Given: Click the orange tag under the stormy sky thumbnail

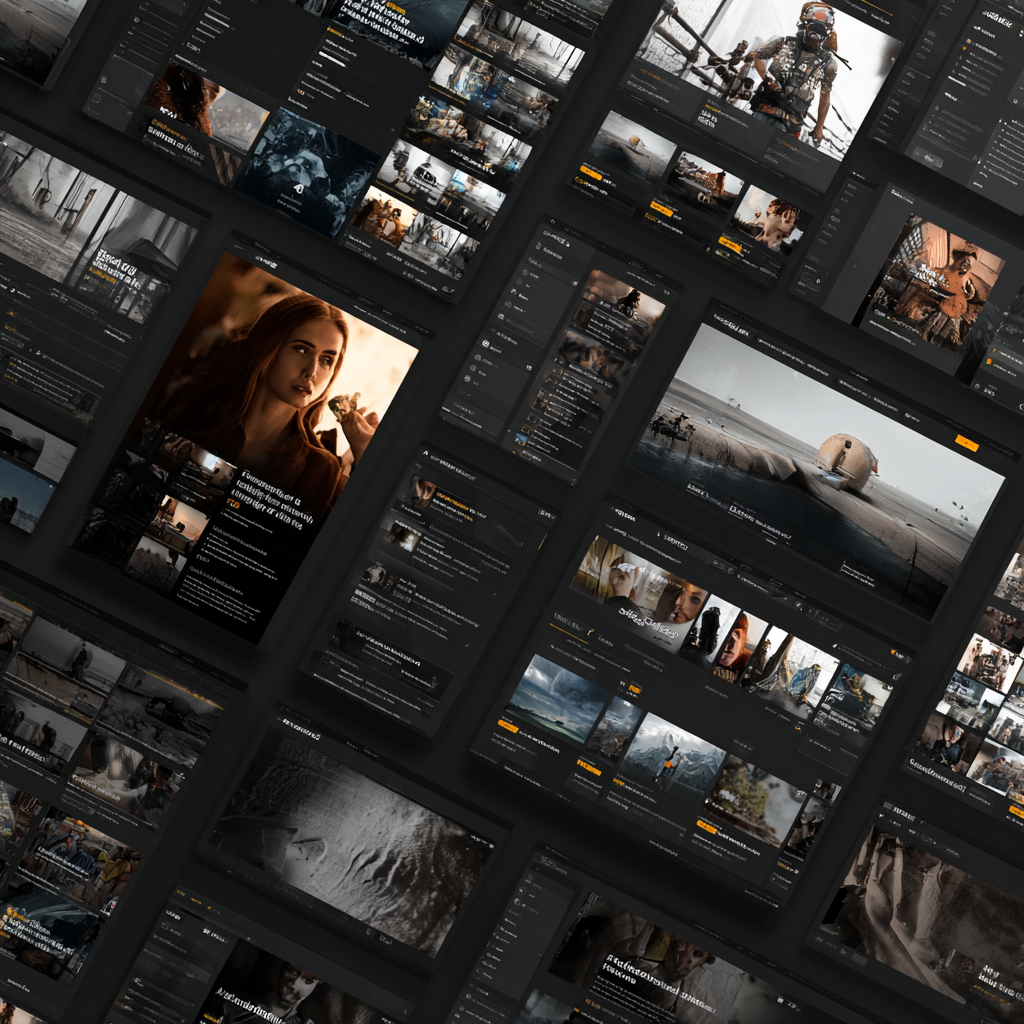Looking at the screenshot, I should click(507, 726).
